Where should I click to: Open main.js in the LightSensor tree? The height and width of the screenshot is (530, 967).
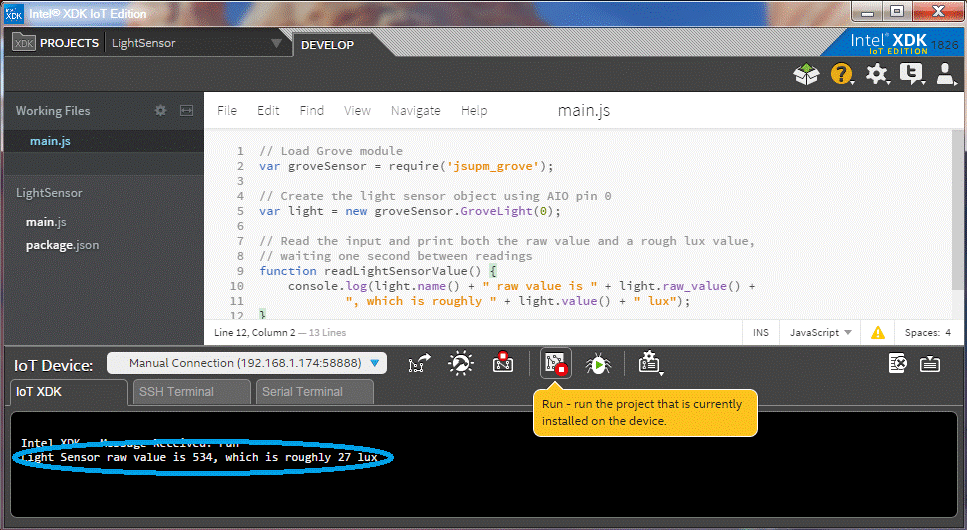46,222
